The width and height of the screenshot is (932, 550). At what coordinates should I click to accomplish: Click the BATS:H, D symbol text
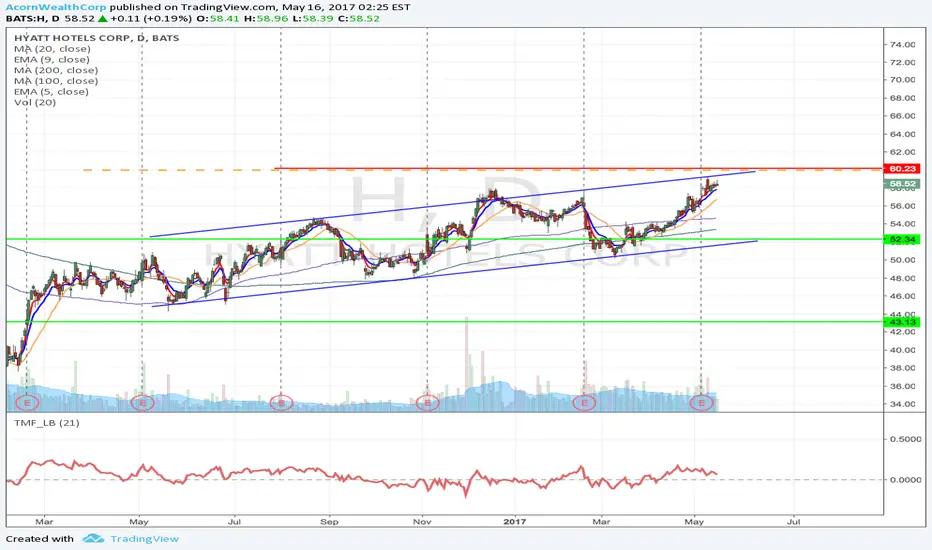point(33,18)
